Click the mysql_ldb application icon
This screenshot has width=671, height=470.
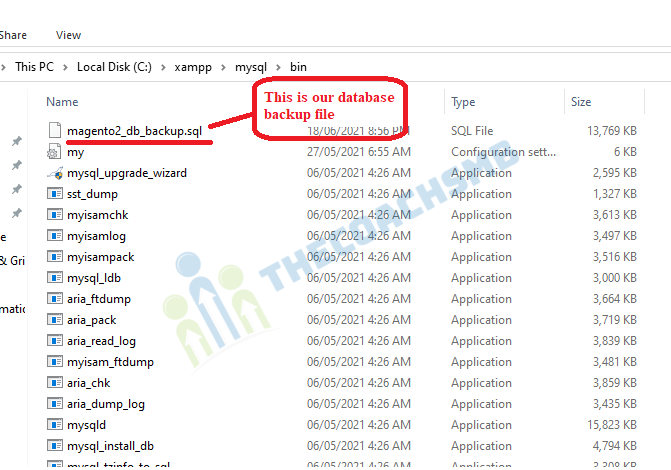pyautogui.click(x=55, y=277)
